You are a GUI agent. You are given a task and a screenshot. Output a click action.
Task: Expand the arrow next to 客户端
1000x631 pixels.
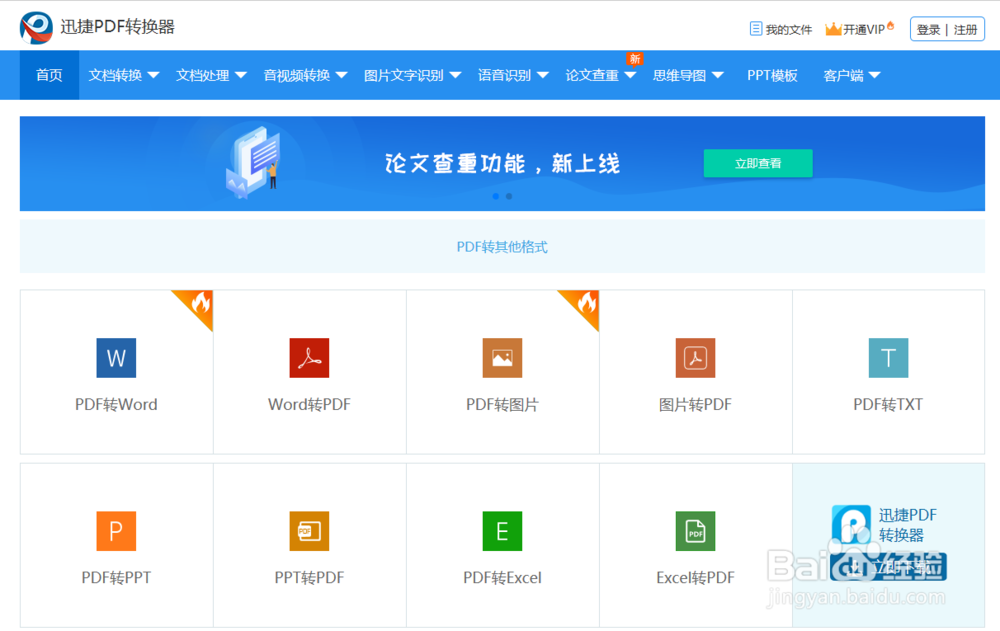click(x=874, y=75)
